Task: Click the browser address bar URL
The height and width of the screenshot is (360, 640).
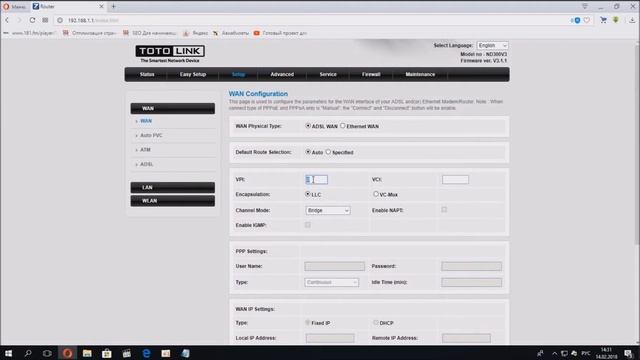Action: coord(93,20)
